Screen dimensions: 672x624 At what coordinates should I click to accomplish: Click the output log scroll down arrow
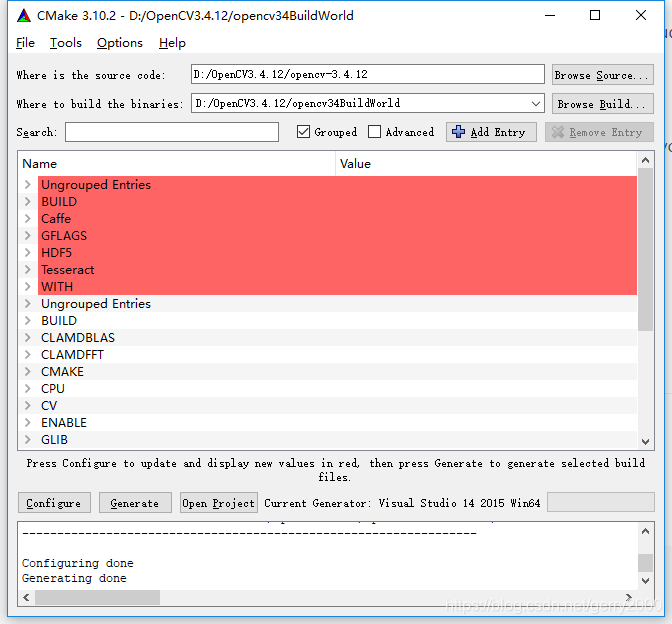(645, 581)
